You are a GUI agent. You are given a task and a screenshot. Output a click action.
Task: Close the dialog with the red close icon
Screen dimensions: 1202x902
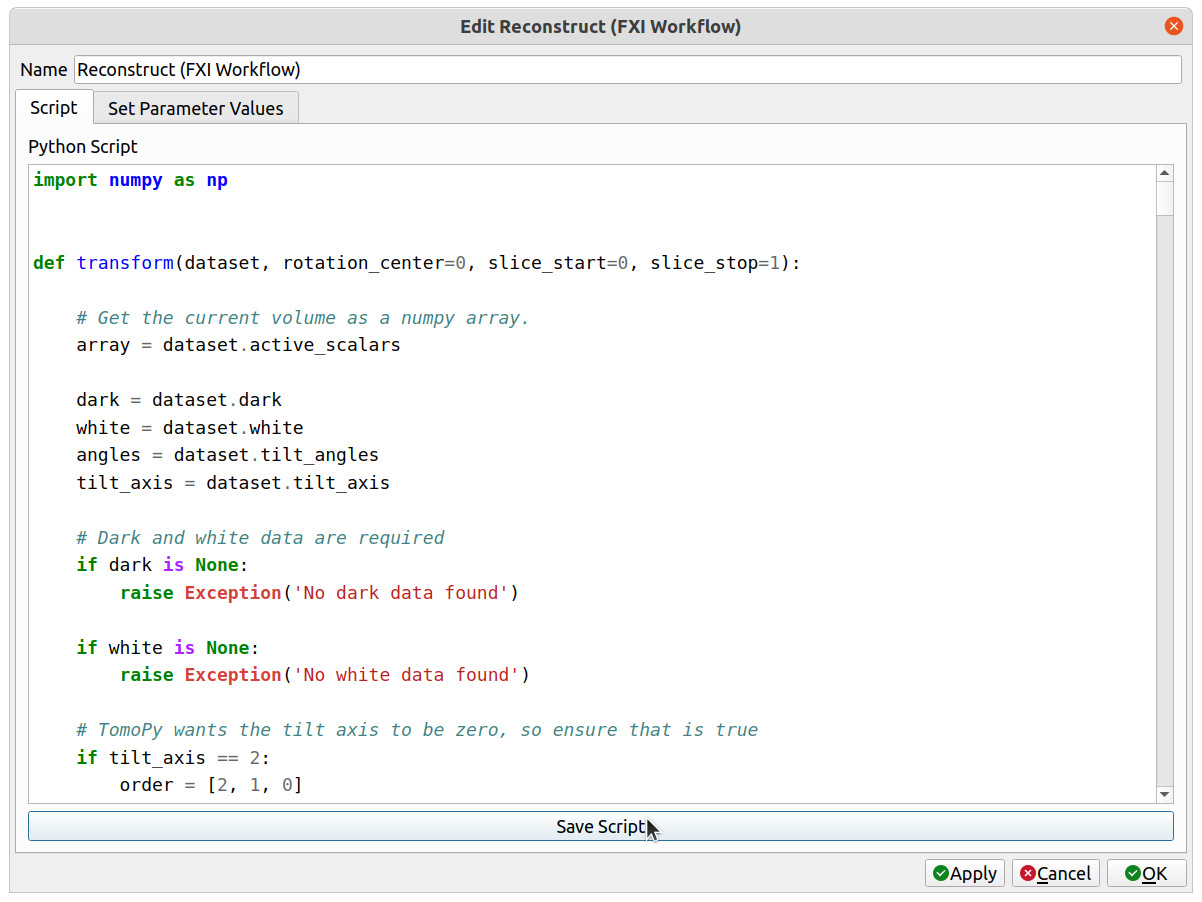1173,26
